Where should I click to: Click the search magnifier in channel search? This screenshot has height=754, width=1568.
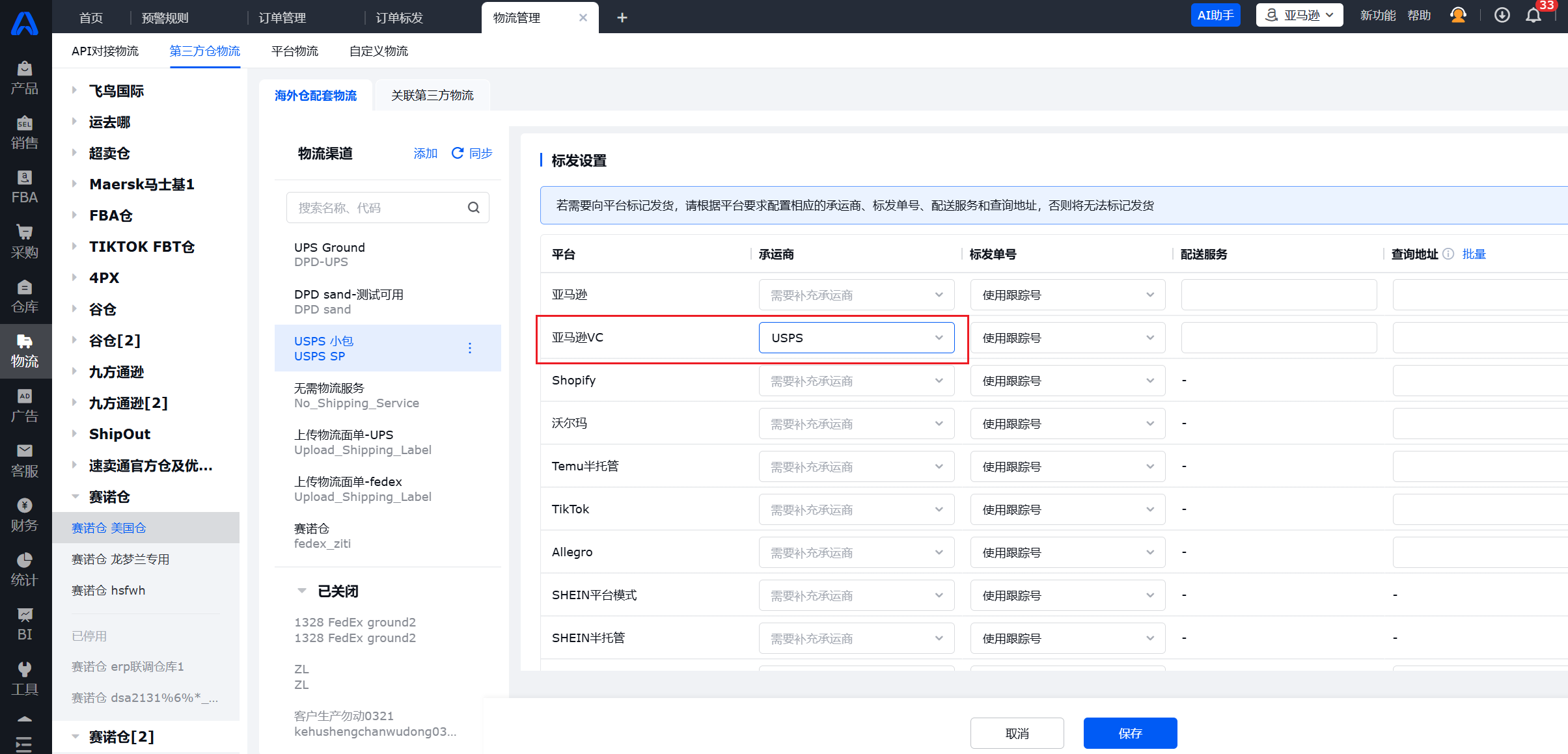[473, 208]
